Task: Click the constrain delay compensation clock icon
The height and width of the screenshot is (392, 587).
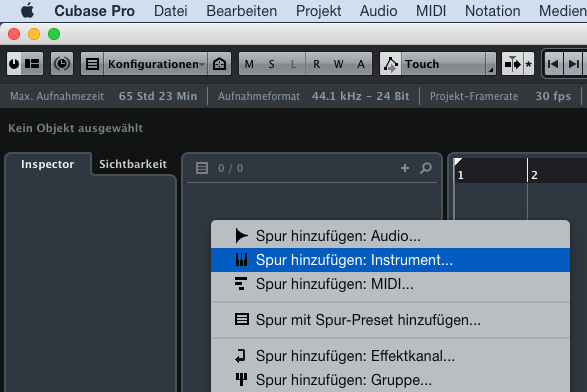Action: pyautogui.click(x=62, y=64)
